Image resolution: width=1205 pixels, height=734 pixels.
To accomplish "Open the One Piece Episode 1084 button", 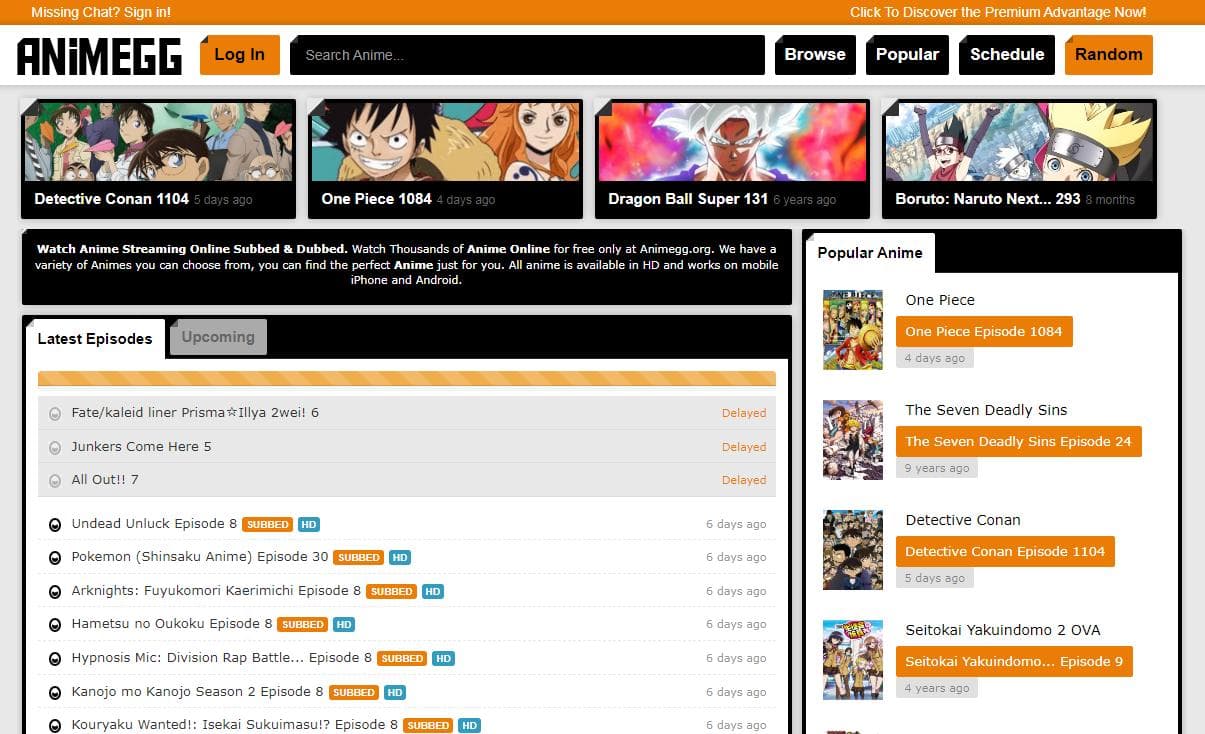I will (x=984, y=332).
